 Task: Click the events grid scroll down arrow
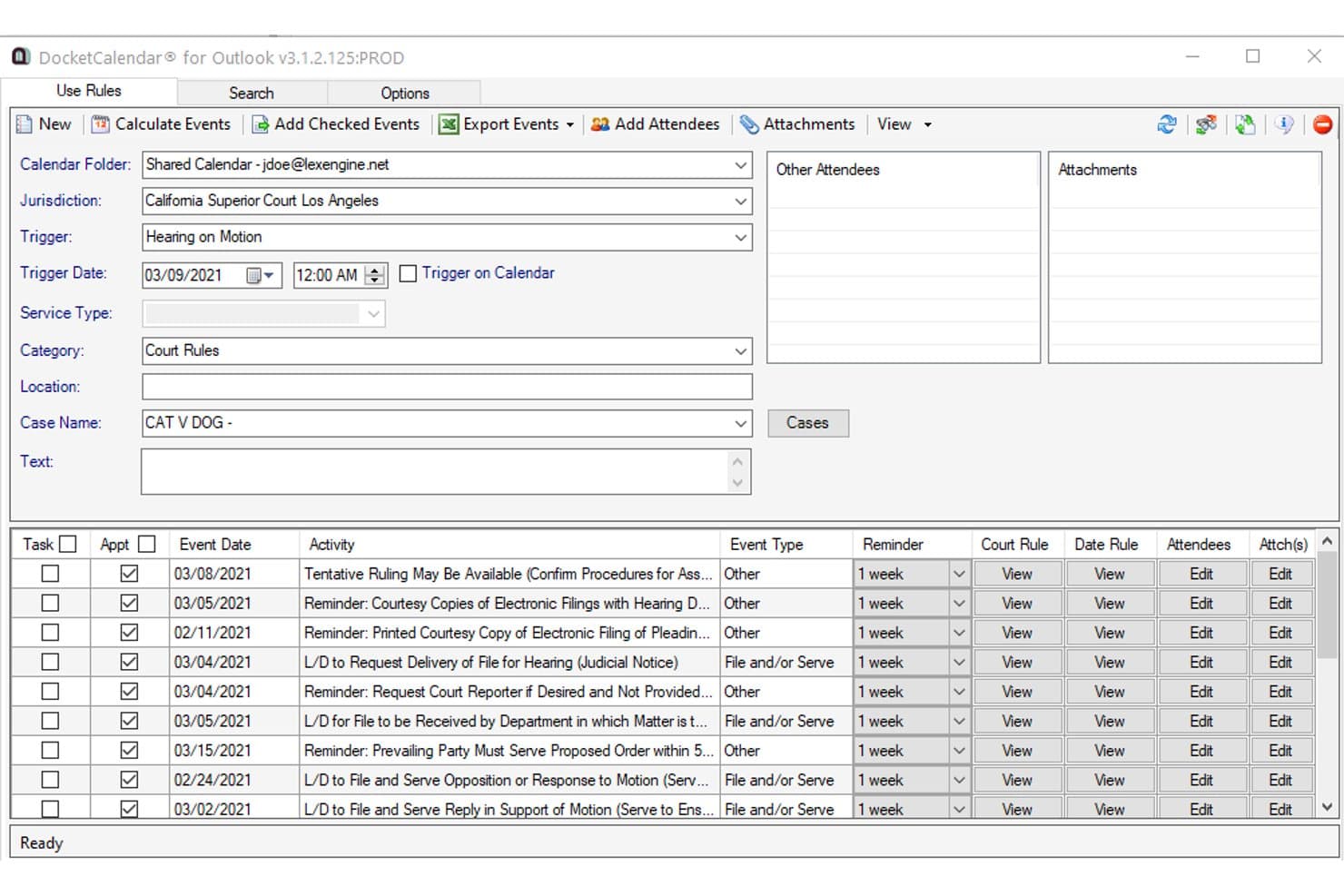click(1327, 806)
